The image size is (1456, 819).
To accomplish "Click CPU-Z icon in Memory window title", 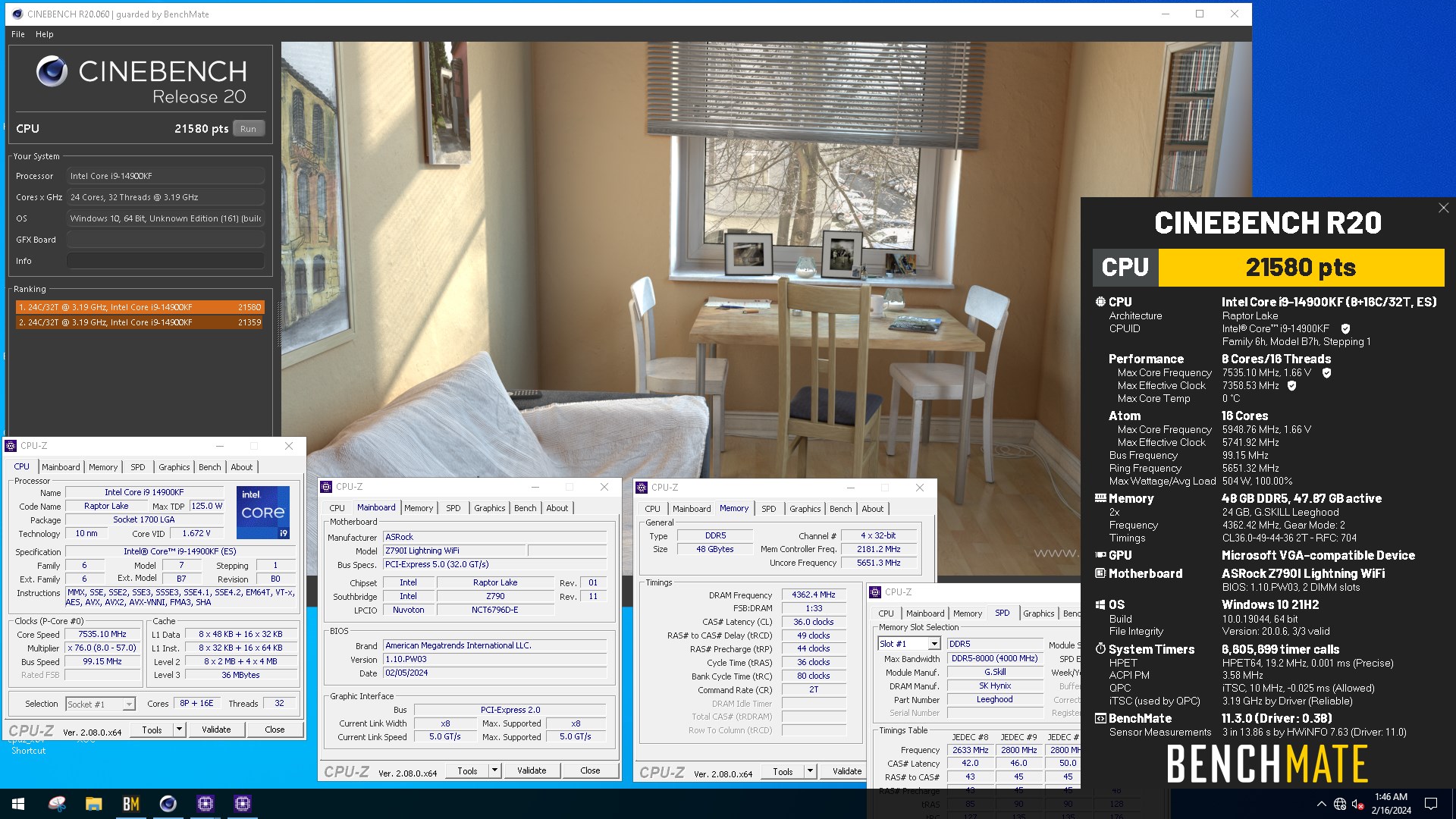I will click(x=642, y=488).
